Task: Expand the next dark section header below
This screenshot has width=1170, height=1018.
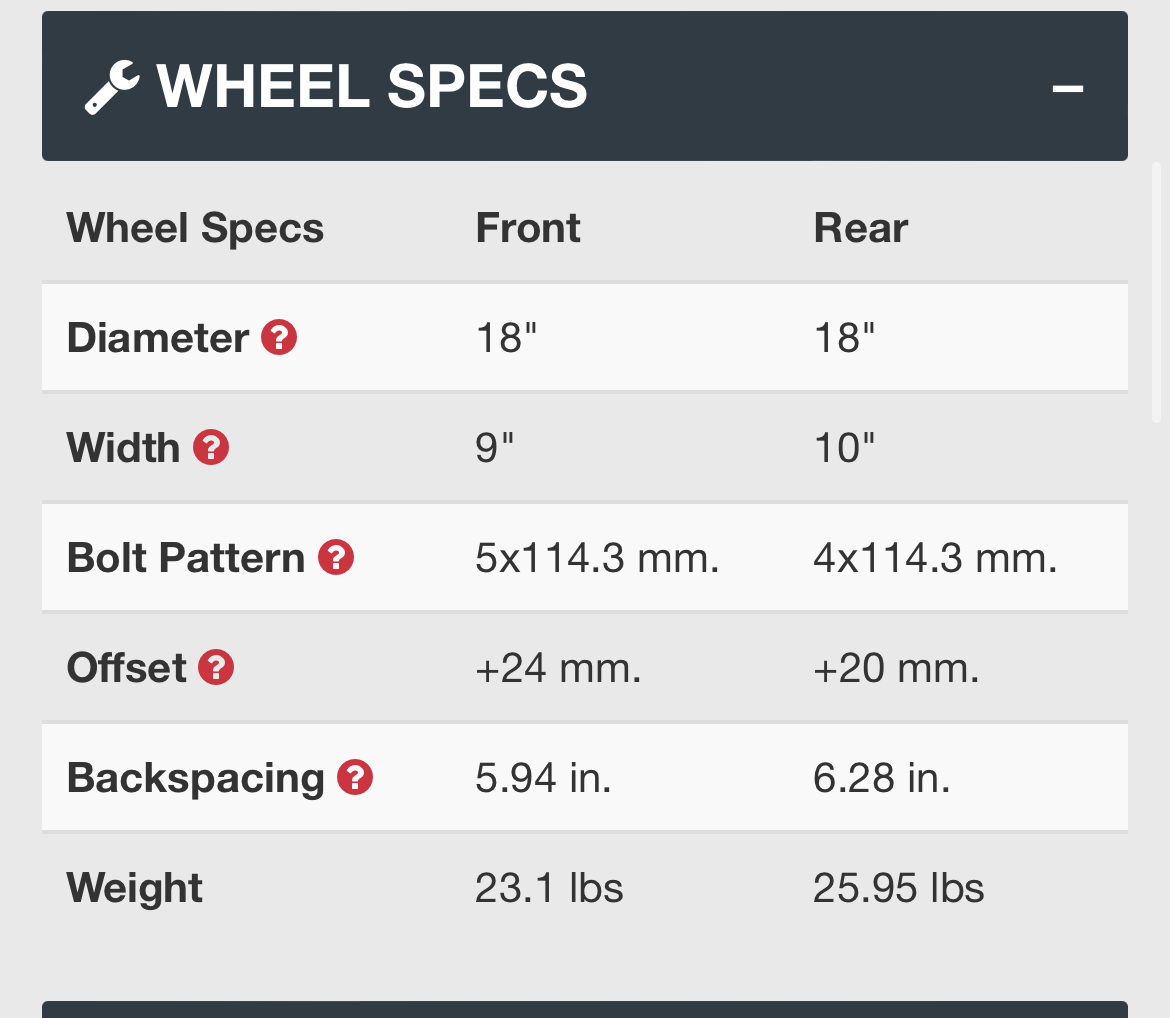Action: pyautogui.click(x=584, y=1009)
